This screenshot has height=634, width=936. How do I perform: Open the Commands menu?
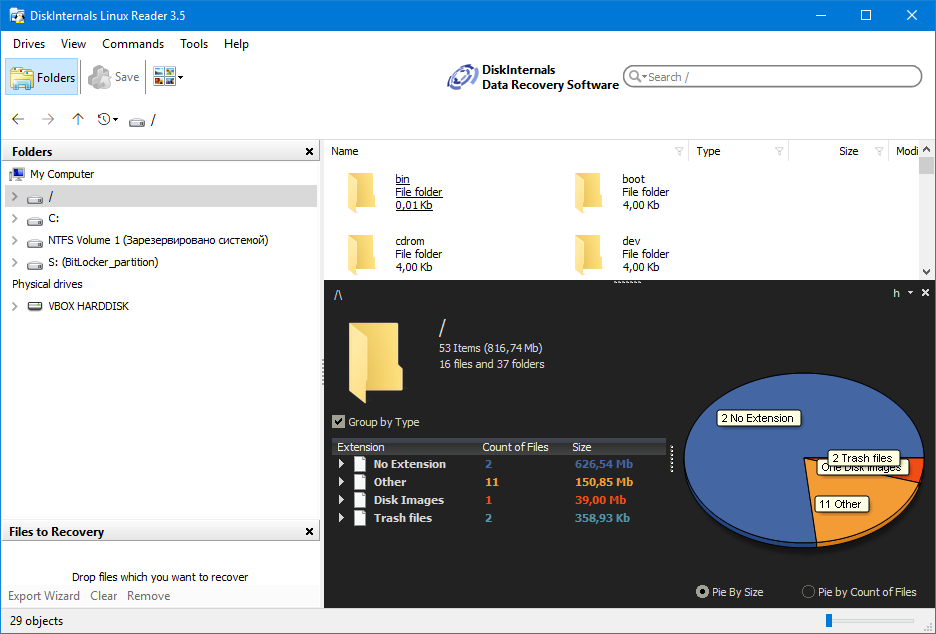click(133, 44)
